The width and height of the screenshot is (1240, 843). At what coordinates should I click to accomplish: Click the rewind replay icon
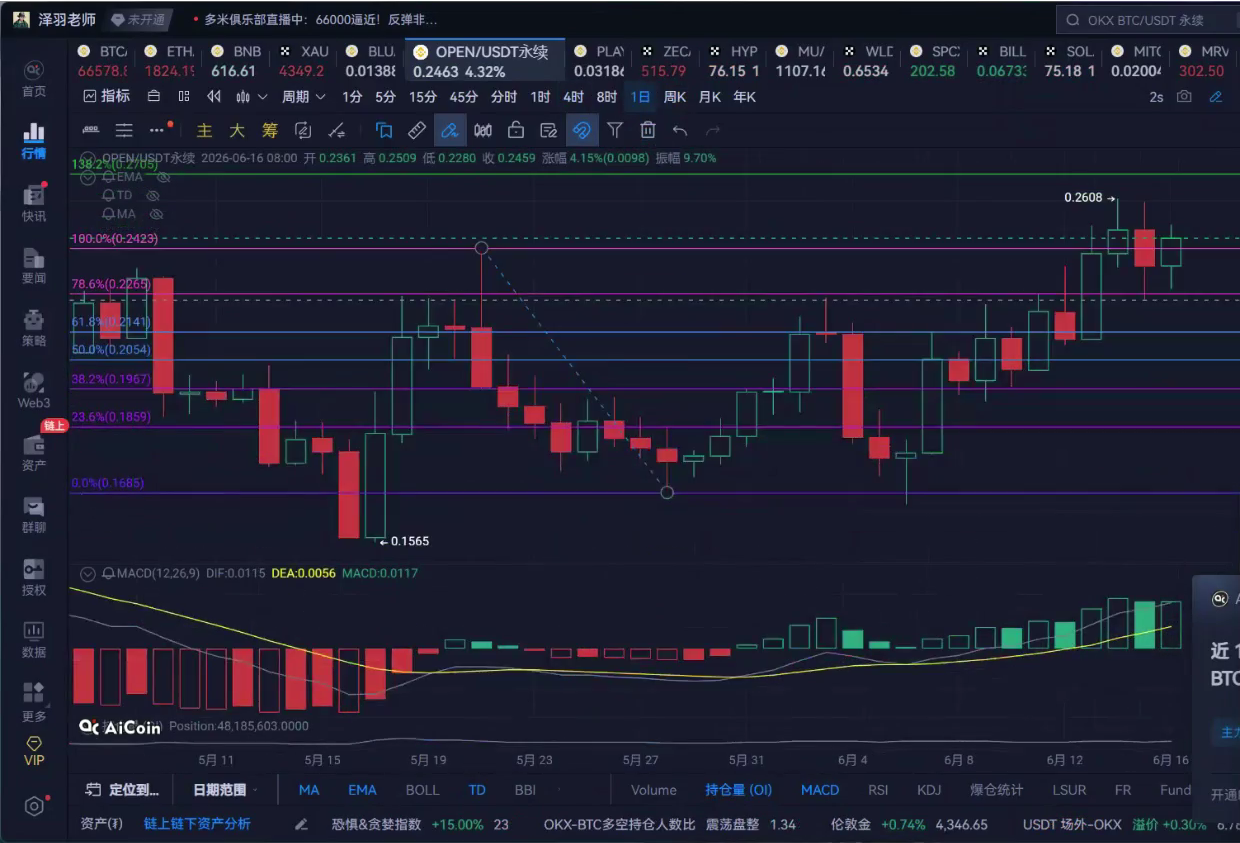pyautogui.click(x=213, y=97)
